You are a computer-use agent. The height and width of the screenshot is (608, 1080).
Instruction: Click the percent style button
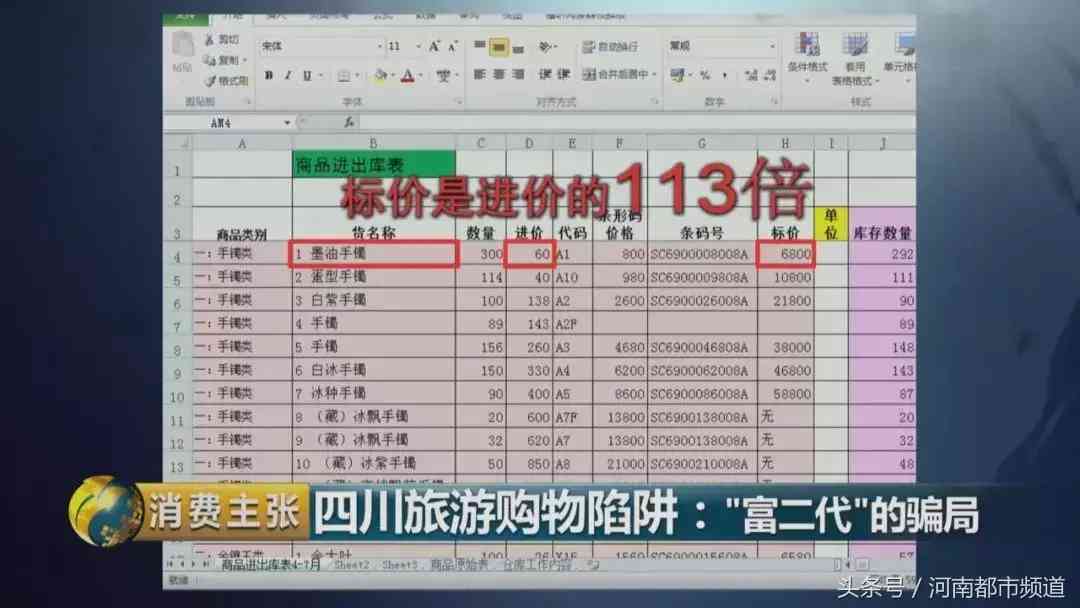pos(704,75)
